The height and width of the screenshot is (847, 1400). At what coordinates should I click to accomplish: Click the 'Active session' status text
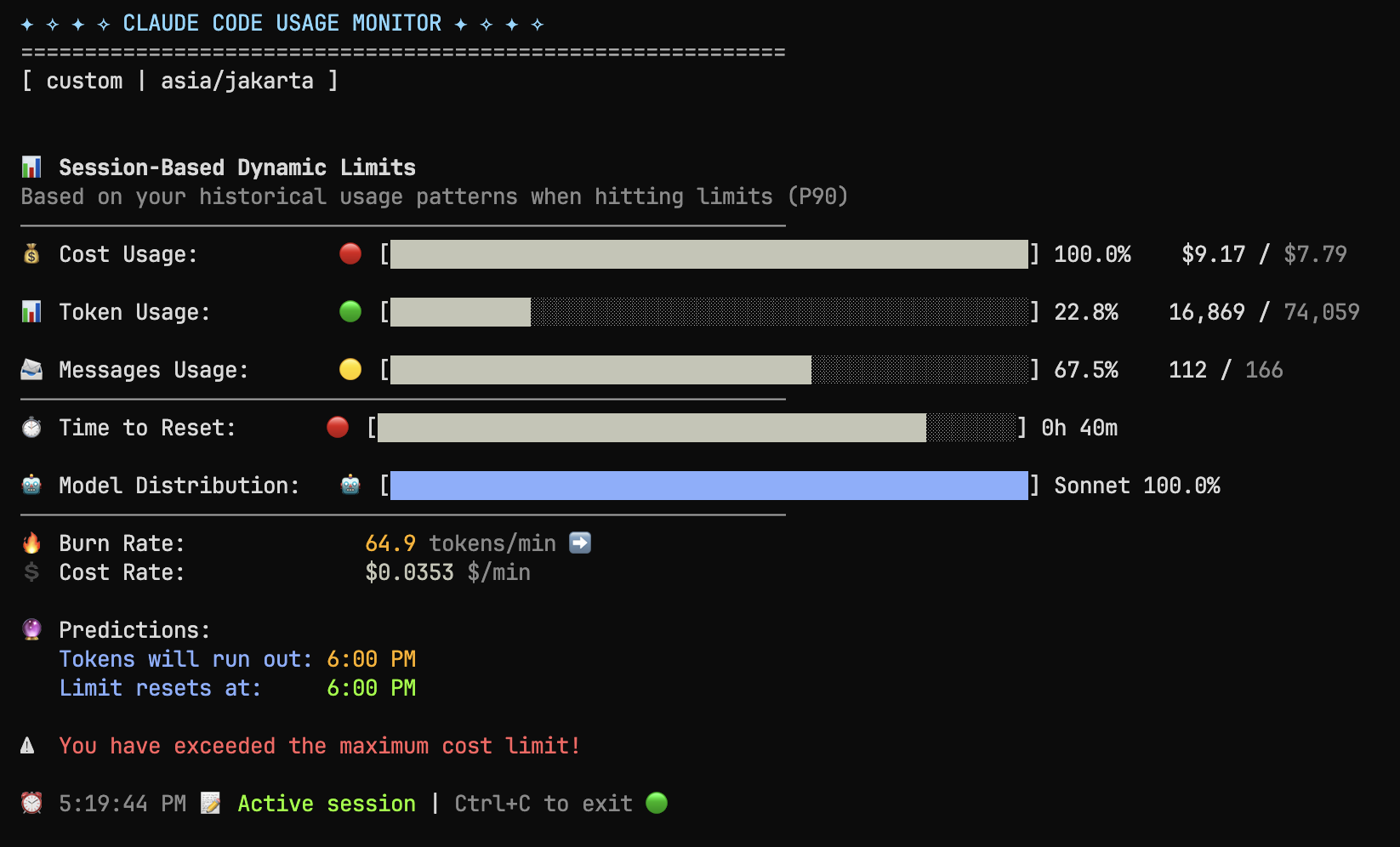(x=327, y=804)
